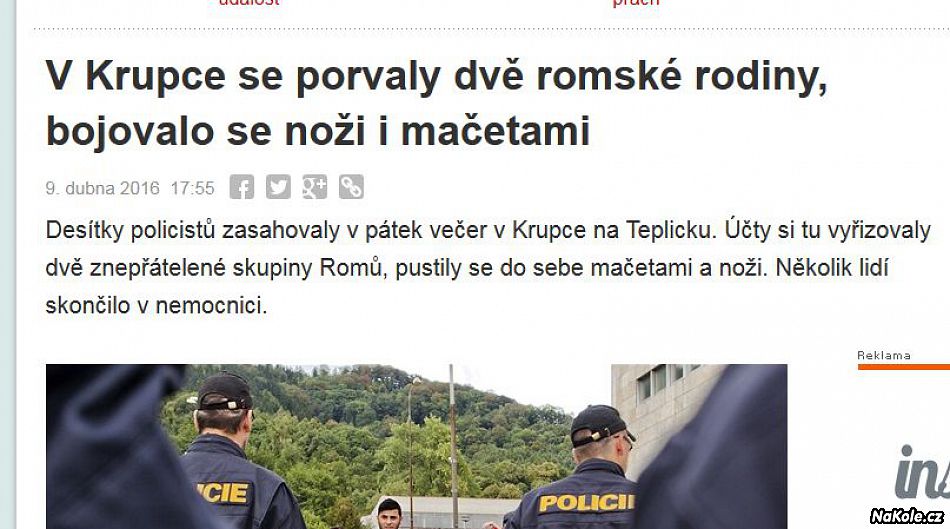
Task: Click the POLICIE text on right officer's jacket
Action: click(x=586, y=502)
